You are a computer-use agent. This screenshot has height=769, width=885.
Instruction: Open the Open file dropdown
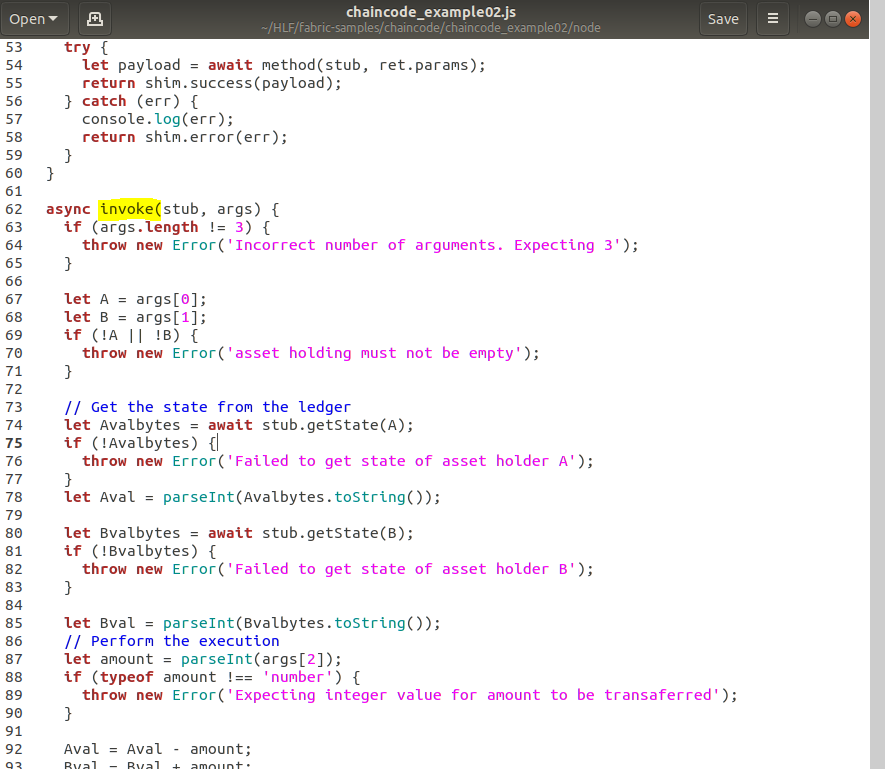pos(34,19)
